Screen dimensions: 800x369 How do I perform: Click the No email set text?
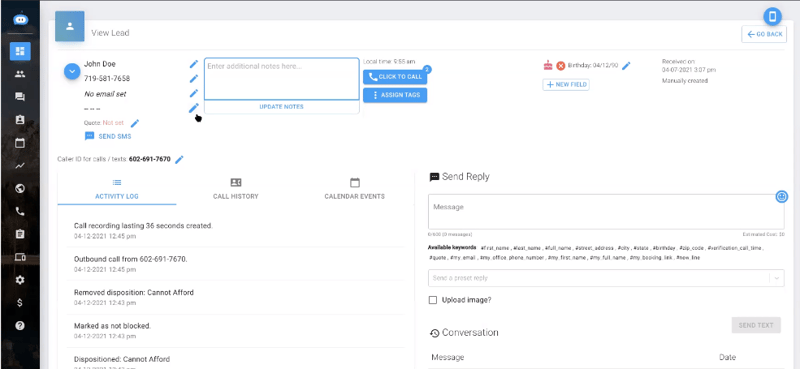[x=105, y=94]
